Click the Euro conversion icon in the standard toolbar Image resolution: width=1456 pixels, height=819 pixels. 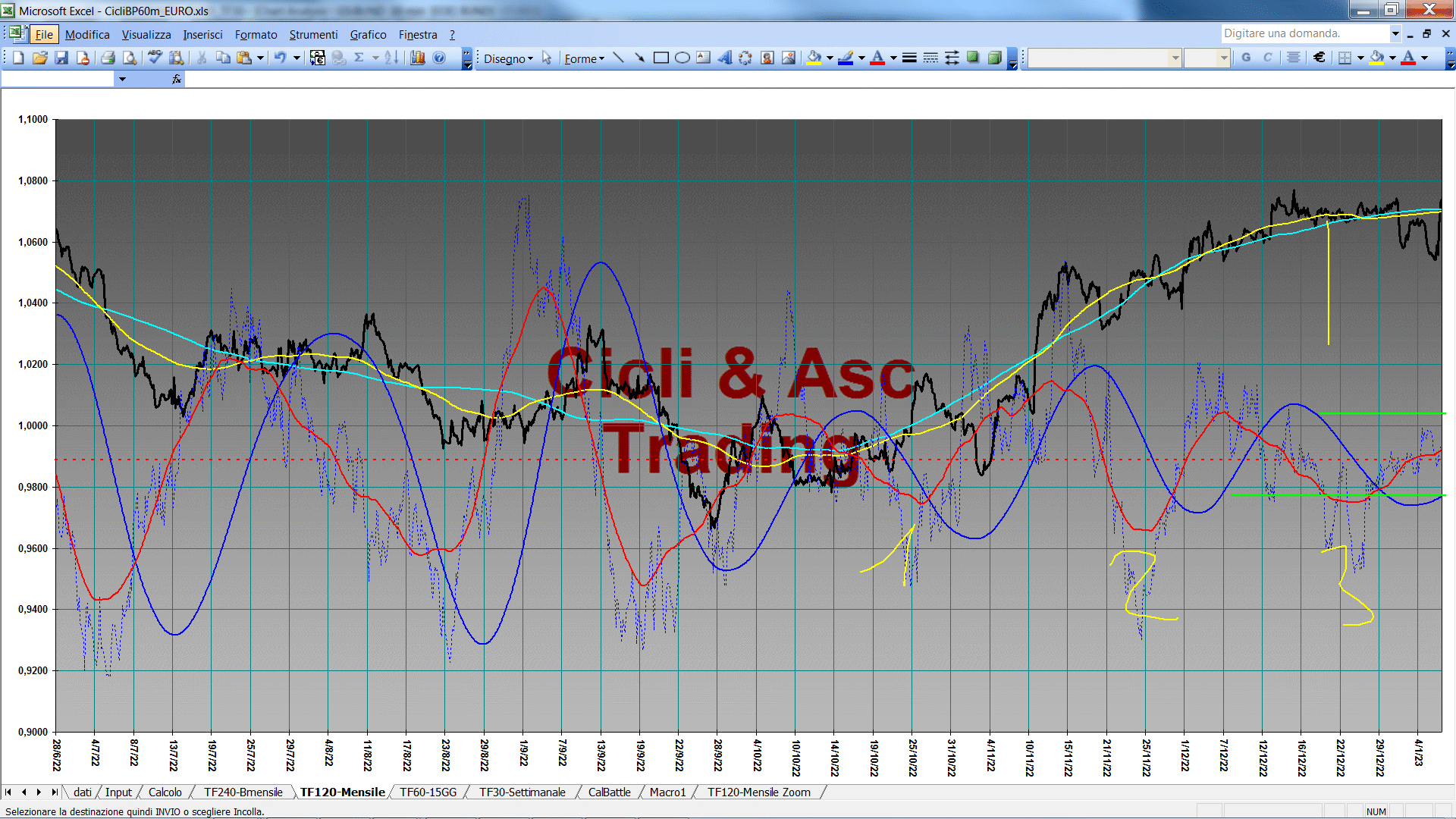[318, 58]
